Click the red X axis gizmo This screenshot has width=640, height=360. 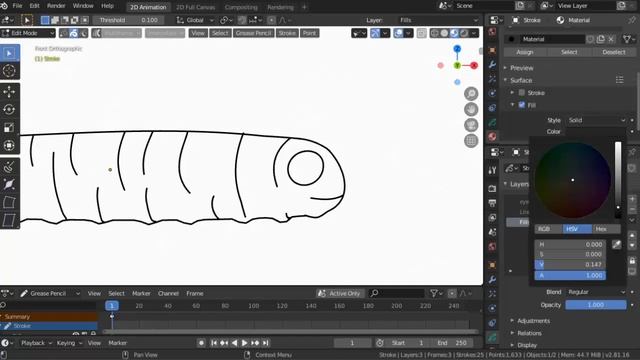point(473,65)
